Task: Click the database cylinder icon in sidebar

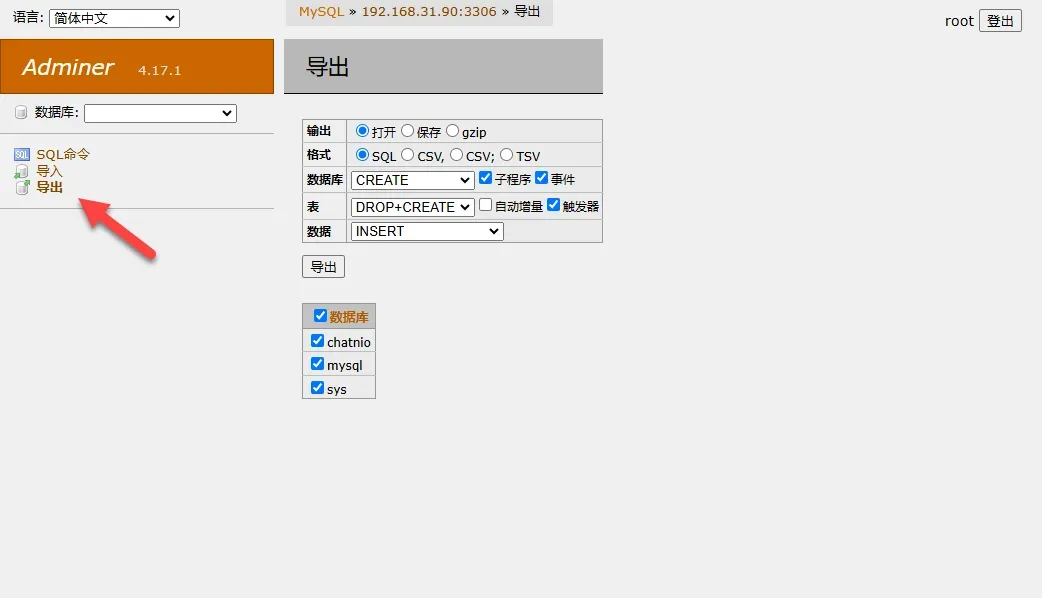Action: (x=21, y=113)
